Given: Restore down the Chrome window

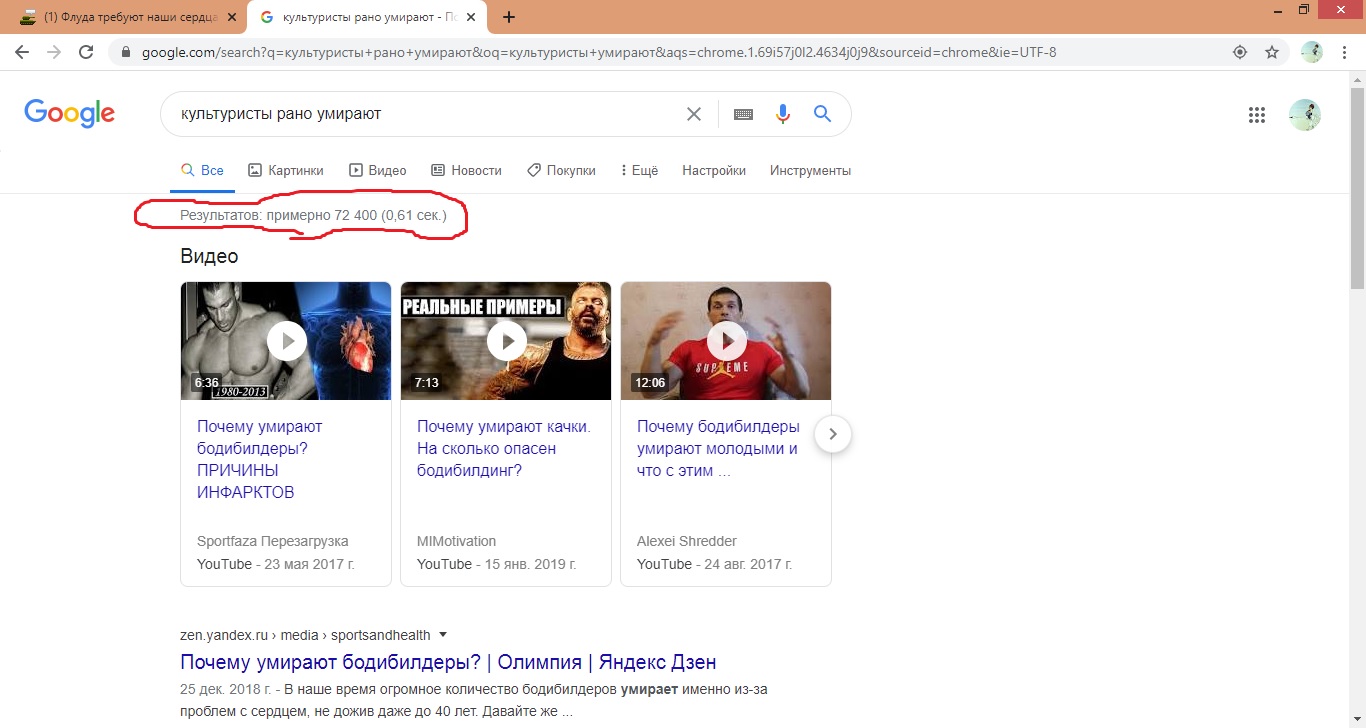Looking at the screenshot, I should (x=1304, y=10).
